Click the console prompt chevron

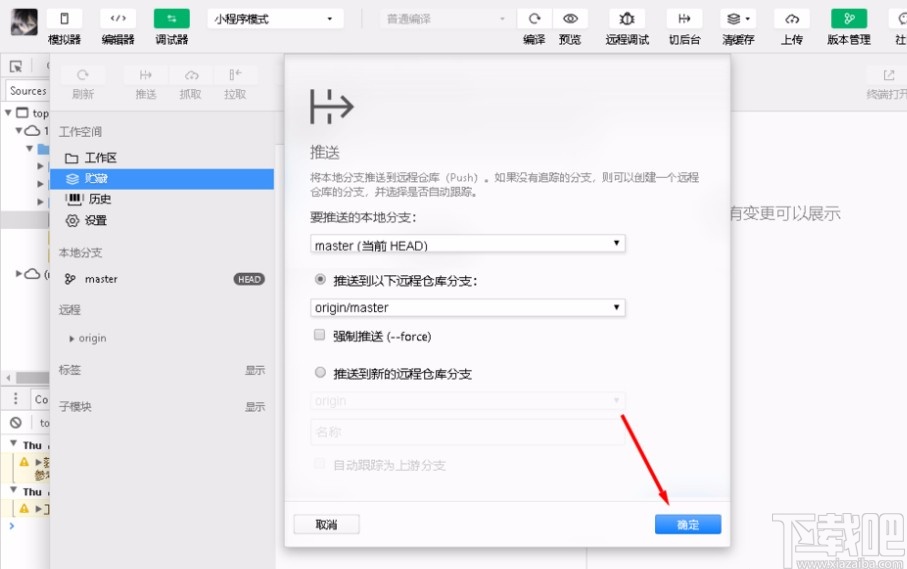coord(12,526)
